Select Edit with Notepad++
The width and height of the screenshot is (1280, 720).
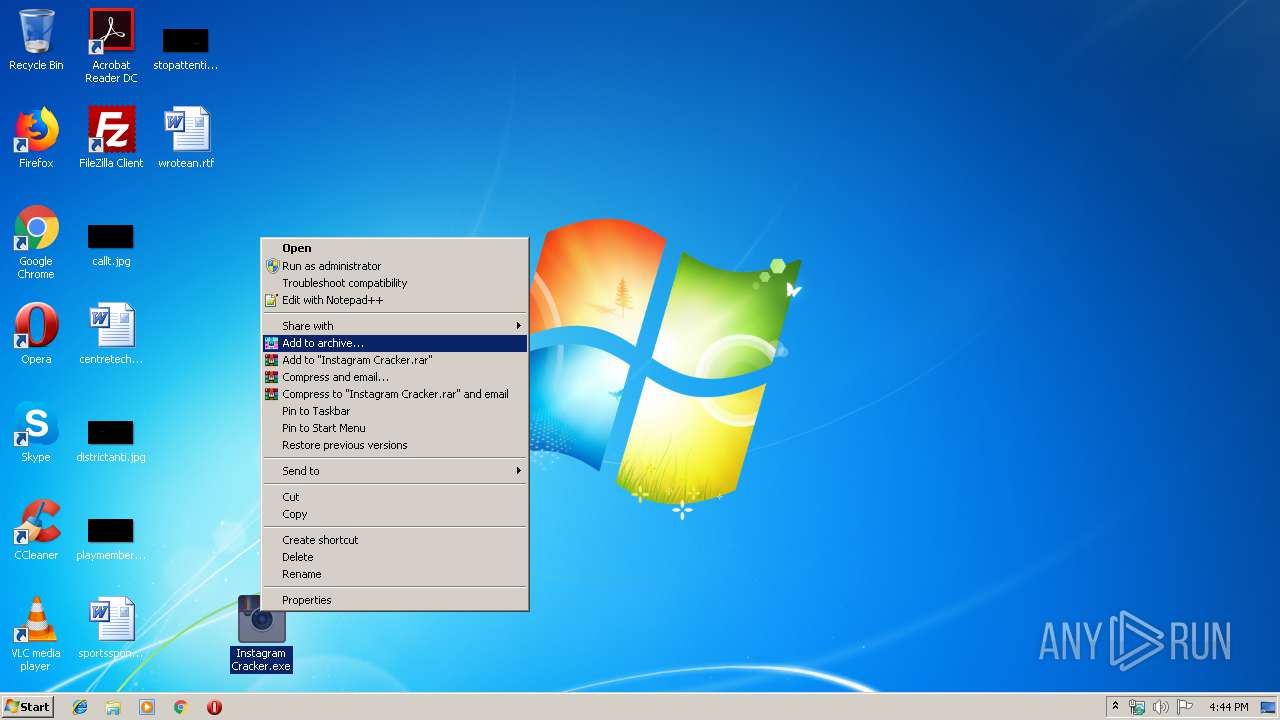(395, 300)
